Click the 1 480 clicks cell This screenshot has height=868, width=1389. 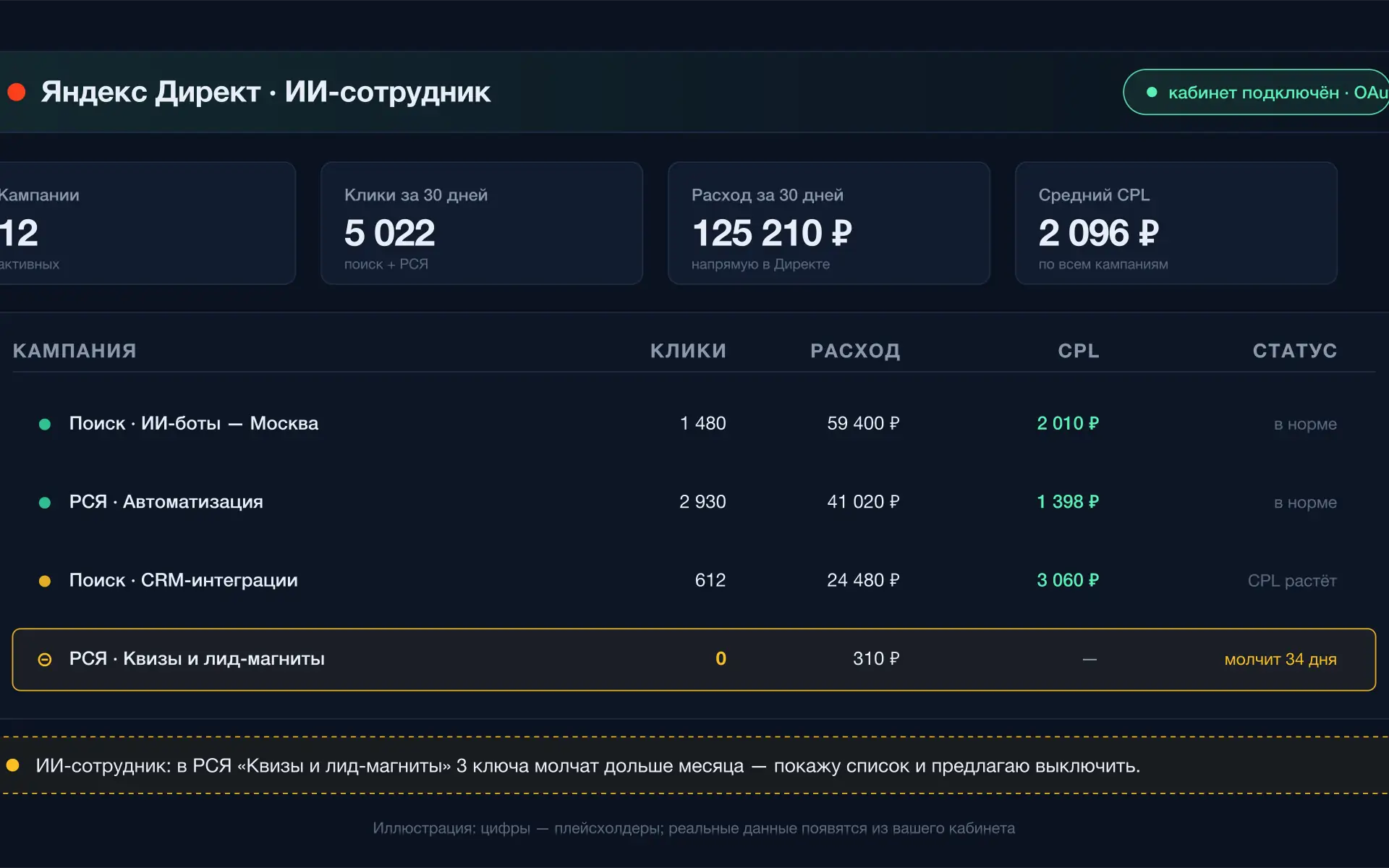702,423
